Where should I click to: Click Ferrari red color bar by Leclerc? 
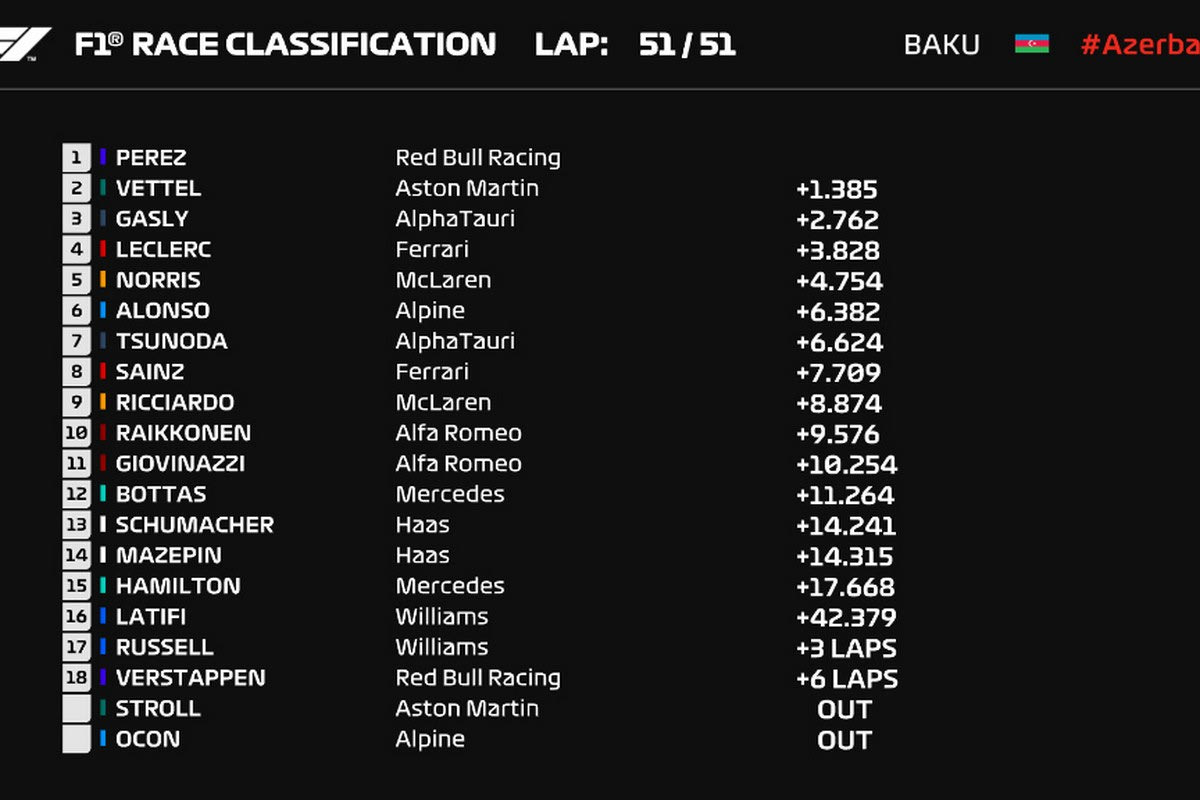[x=103, y=249]
